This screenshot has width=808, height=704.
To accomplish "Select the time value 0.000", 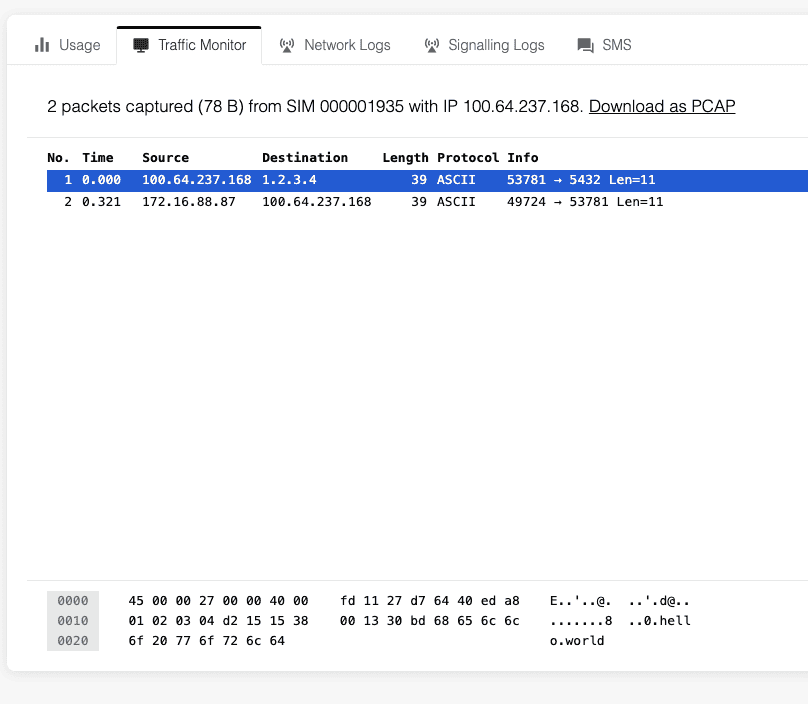I will coord(102,180).
